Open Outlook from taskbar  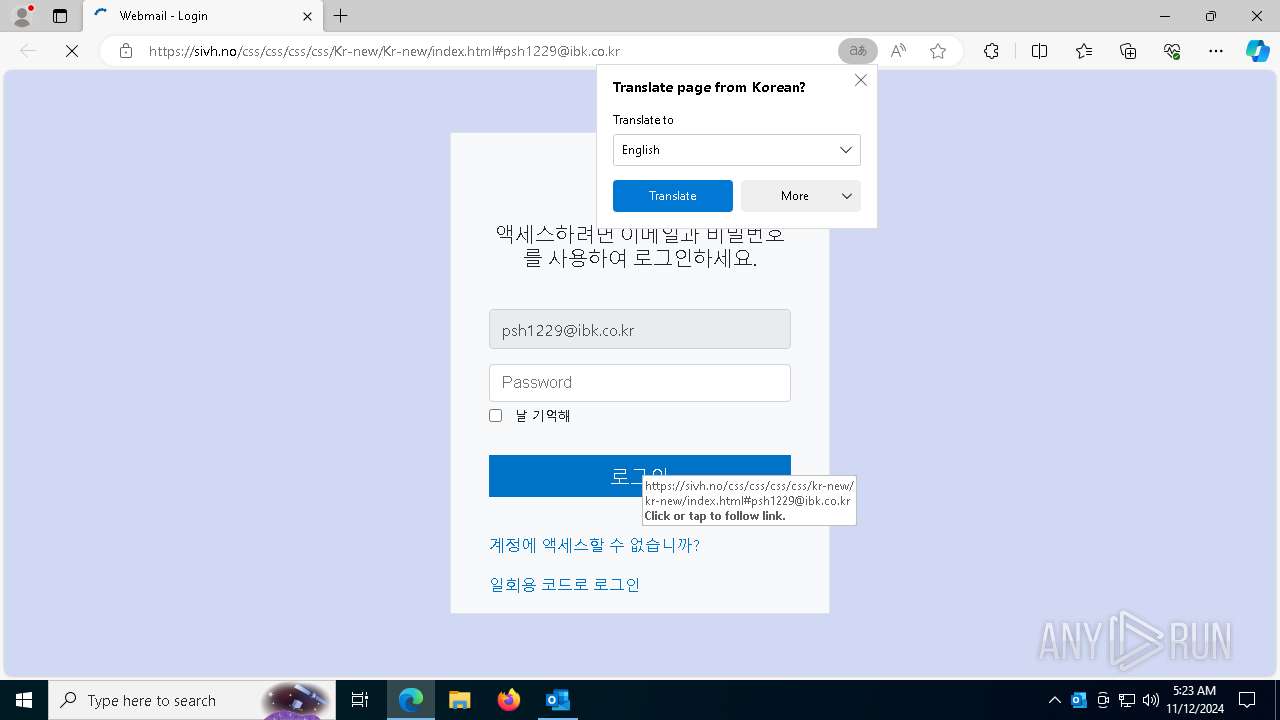[558, 700]
